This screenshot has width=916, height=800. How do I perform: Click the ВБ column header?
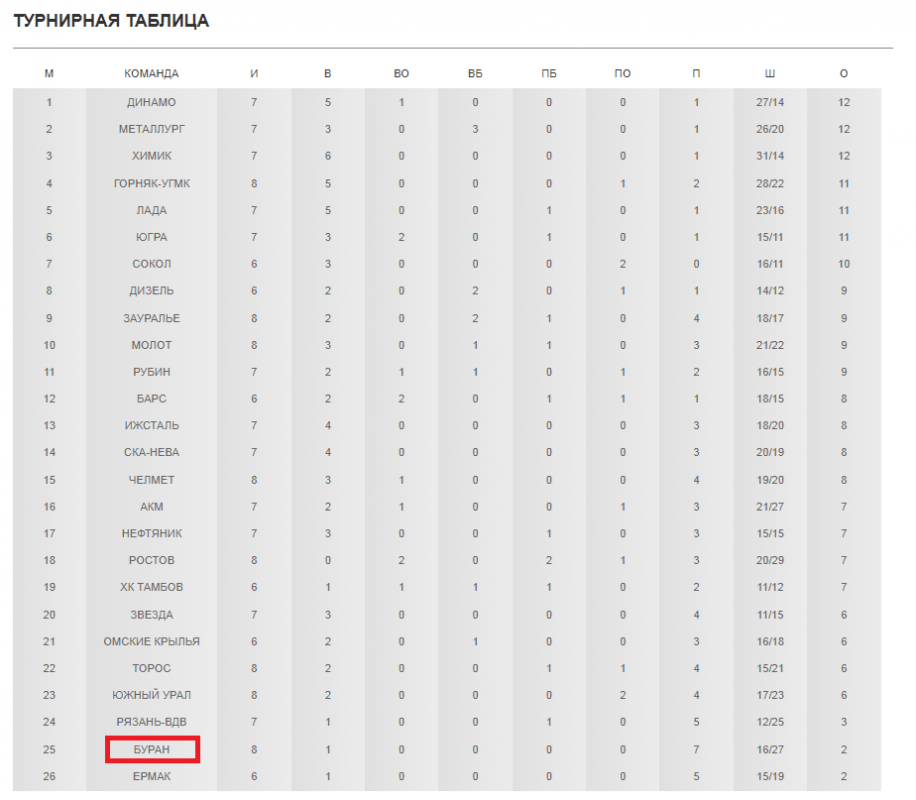click(475, 74)
